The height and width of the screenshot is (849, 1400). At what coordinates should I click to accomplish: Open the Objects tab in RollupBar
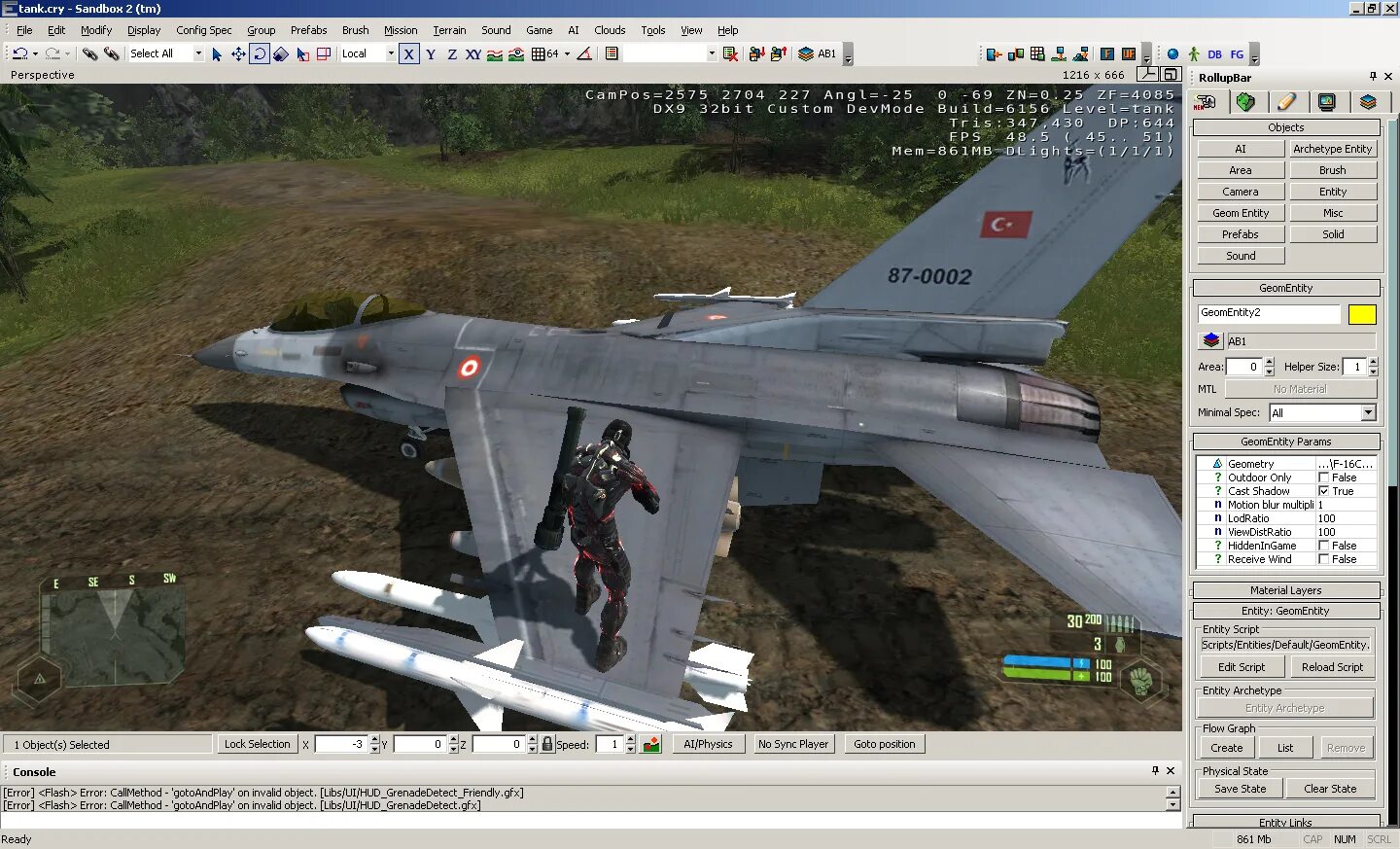point(1207,102)
